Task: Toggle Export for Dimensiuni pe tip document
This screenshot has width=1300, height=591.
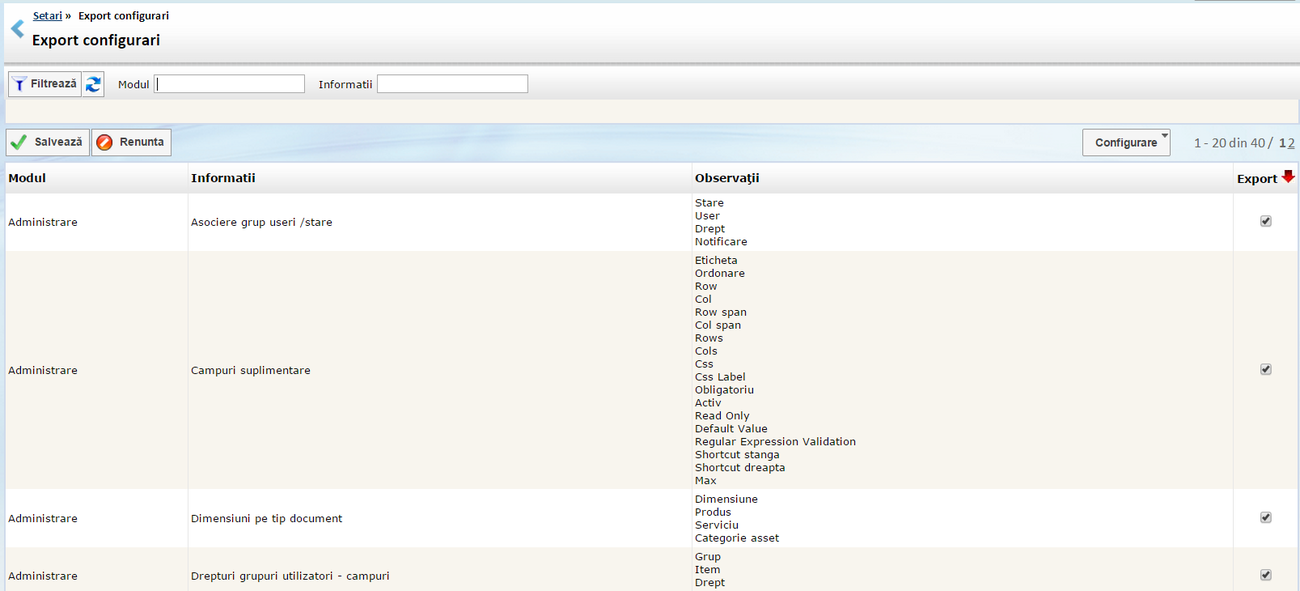Action: pos(1265,517)
